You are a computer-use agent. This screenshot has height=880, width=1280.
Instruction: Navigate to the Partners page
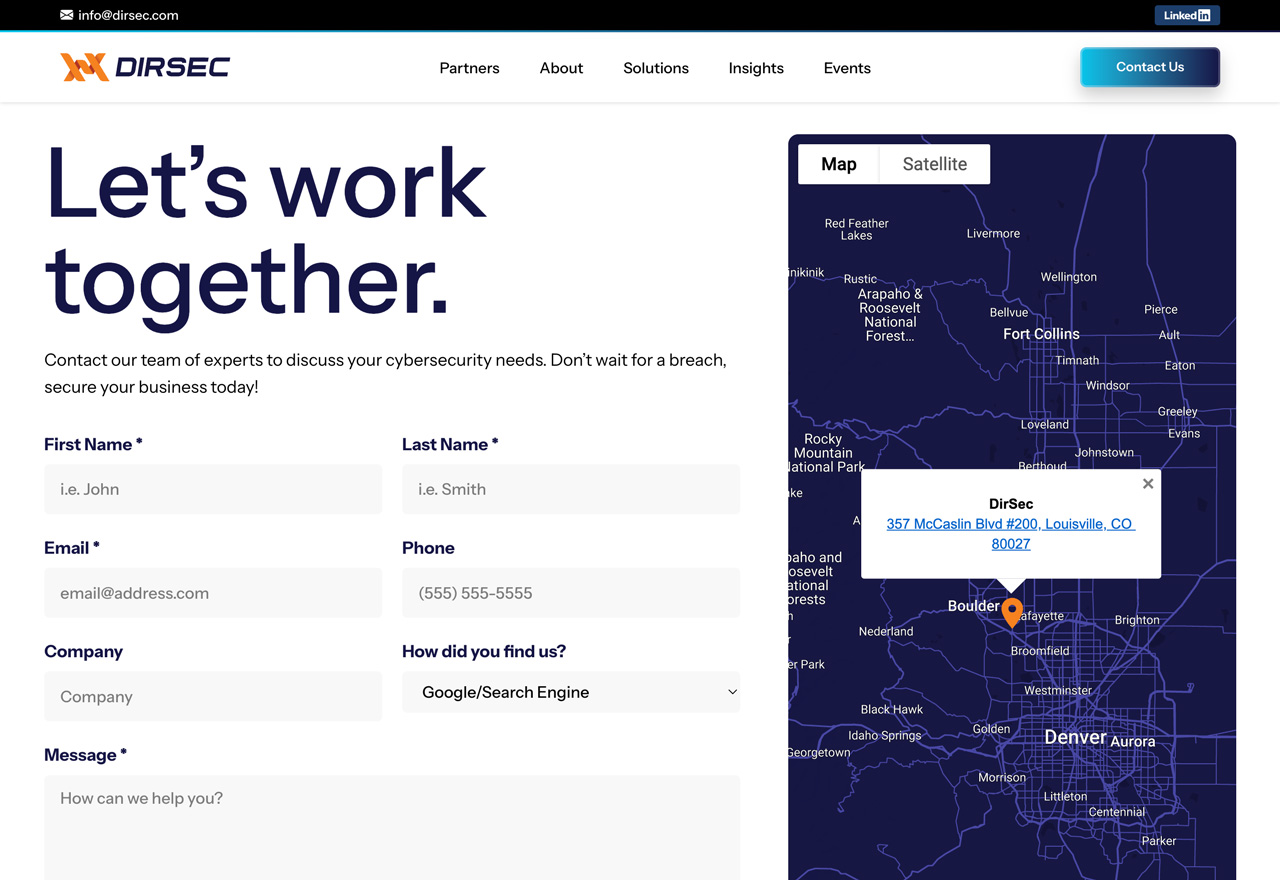469,68
